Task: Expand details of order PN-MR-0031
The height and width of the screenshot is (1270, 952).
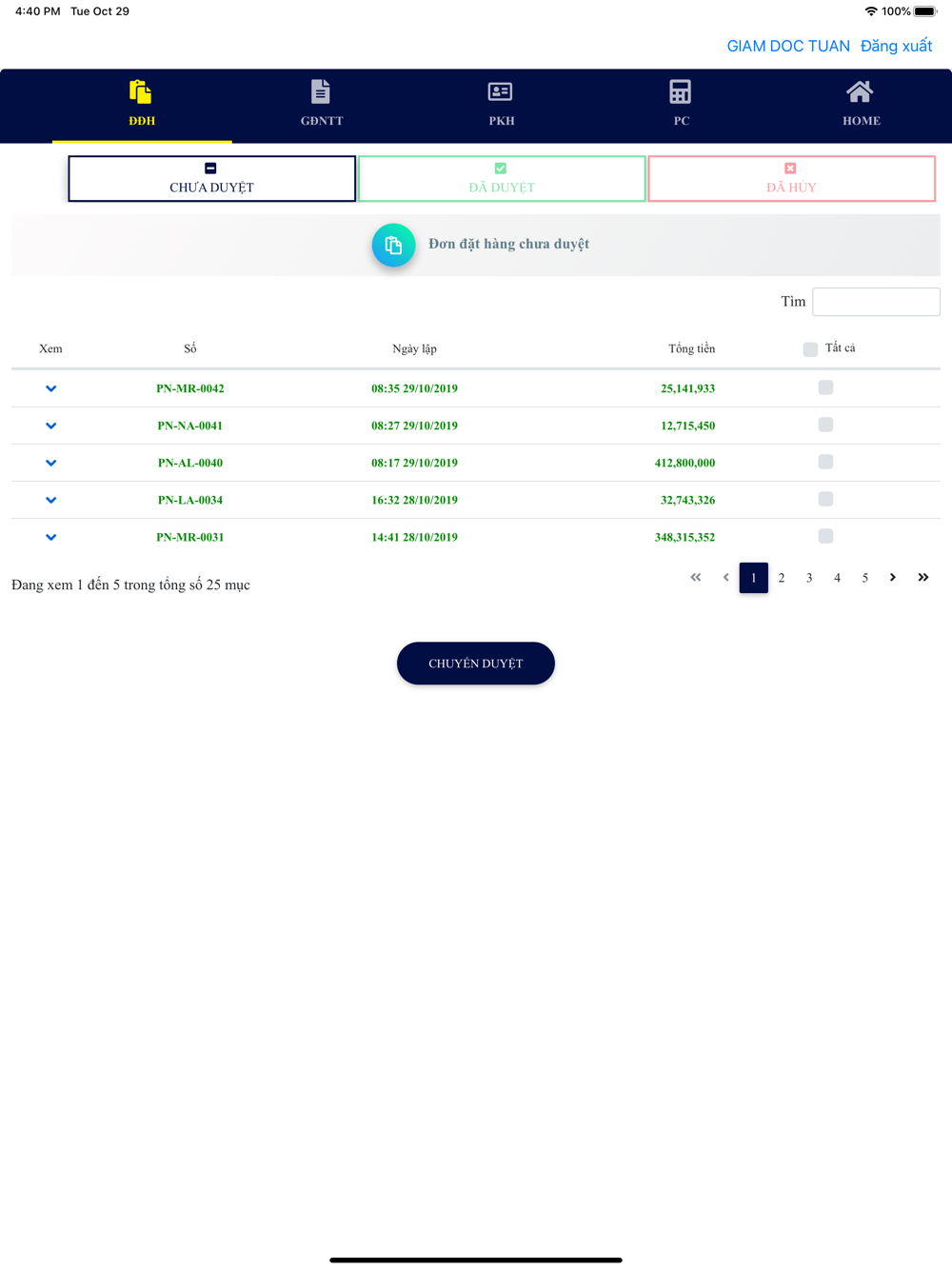Action: coord(51,537)
